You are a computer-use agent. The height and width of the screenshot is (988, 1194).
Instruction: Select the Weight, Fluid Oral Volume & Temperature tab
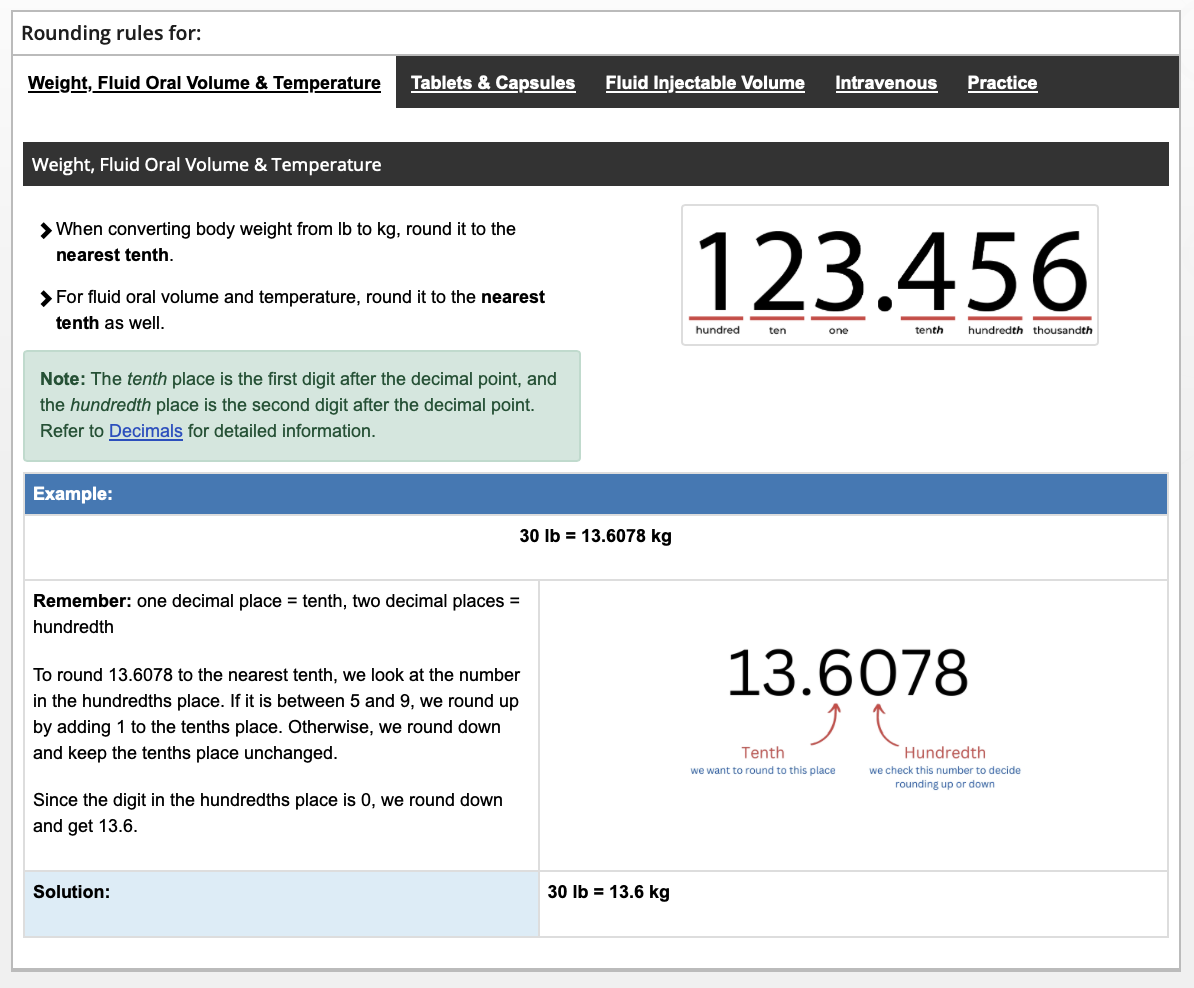click(204, 82)
